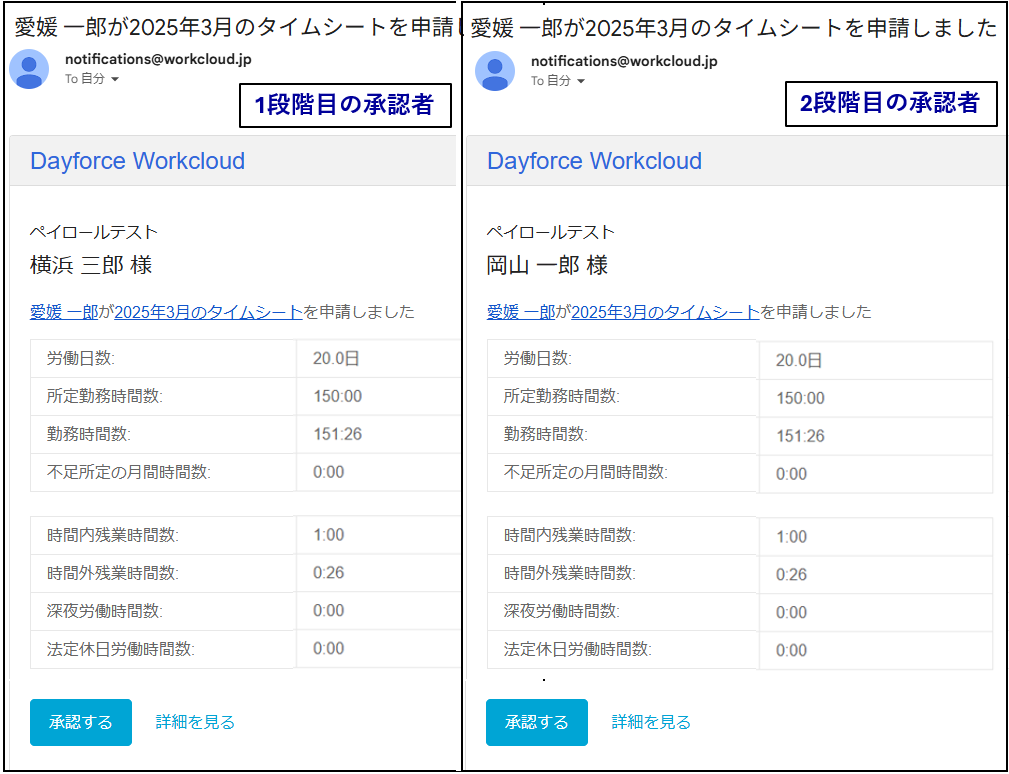Viewport: 1009px width, 774px height.
Task: Open 愛媛 一郎 link in 1段階目の承認者 email
Action: click(64, 312)
